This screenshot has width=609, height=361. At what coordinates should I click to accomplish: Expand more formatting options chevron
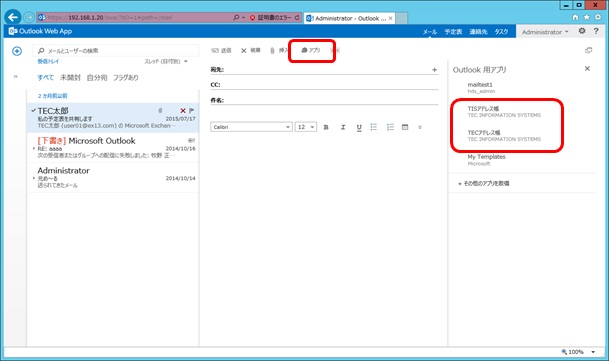click(x=420, y=127)
